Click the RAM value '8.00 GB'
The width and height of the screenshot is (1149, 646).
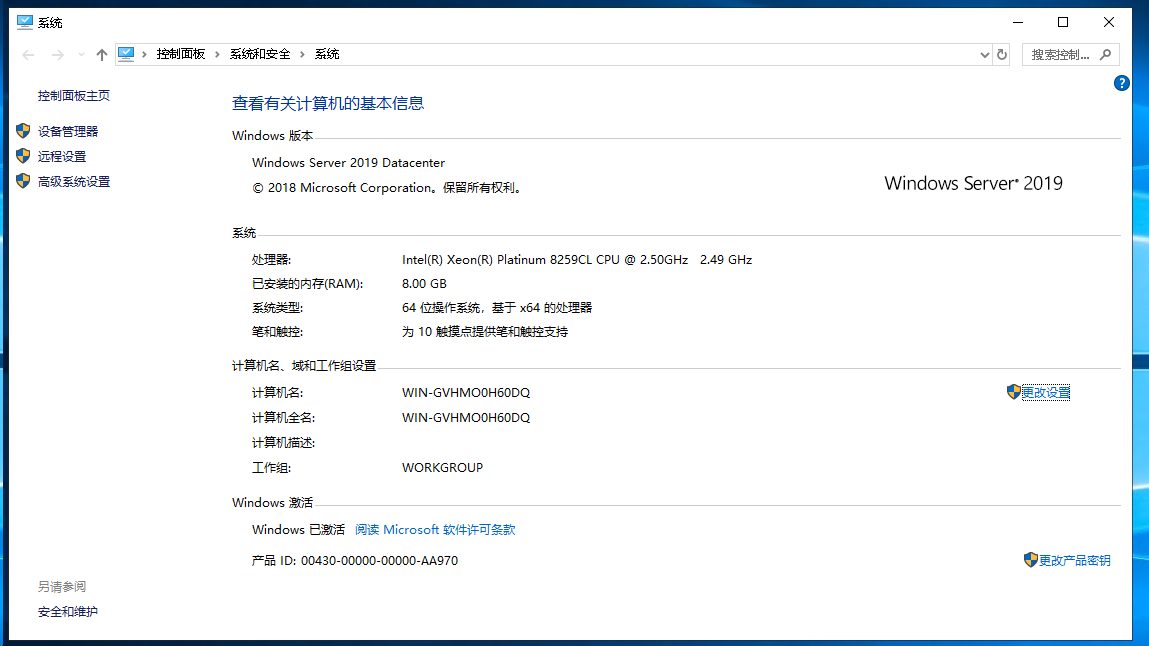pyautogui.click(x=424, y=283)
